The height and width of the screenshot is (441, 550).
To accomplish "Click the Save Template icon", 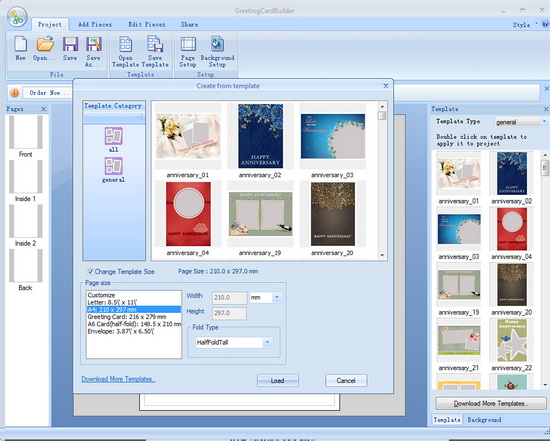I will [x=155, y=44].
